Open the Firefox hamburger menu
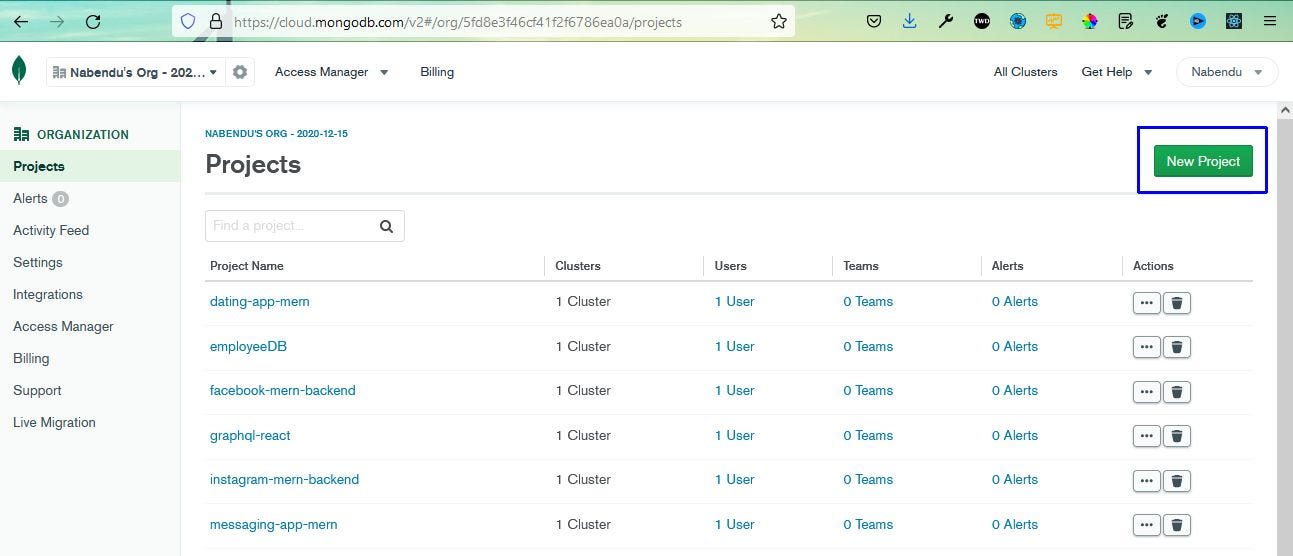This screenshot has height=556, width=1293. click(1270, 21)
